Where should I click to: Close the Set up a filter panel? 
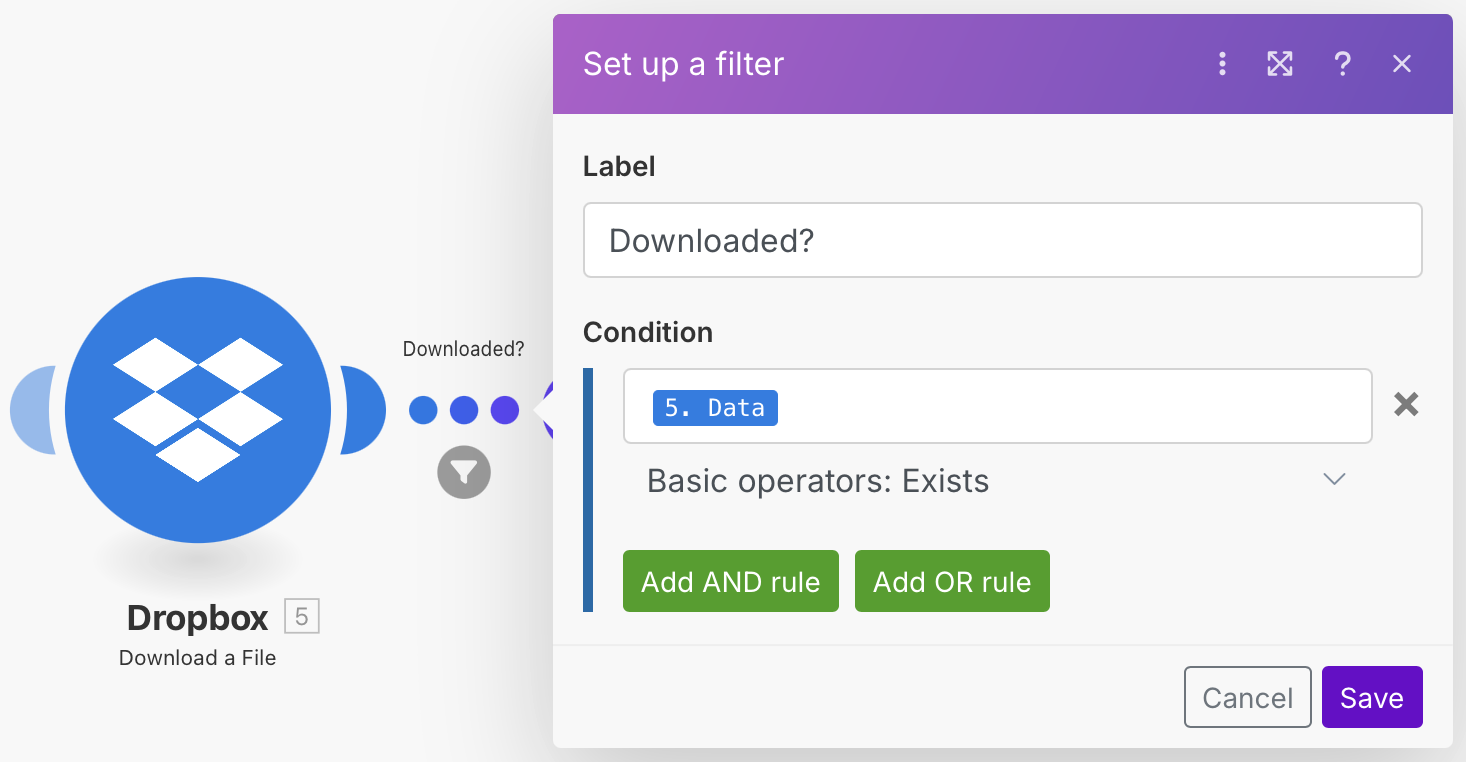(1402, 64)
